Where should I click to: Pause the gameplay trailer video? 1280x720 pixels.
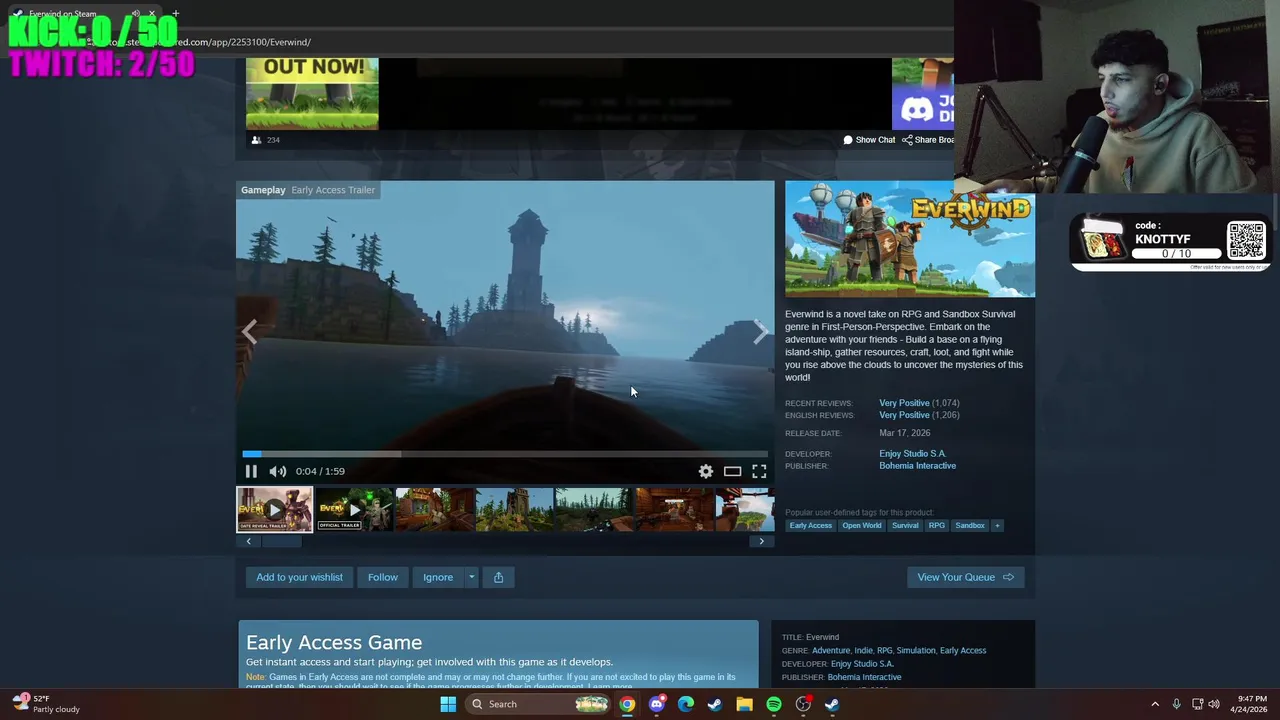click(251, 471)
